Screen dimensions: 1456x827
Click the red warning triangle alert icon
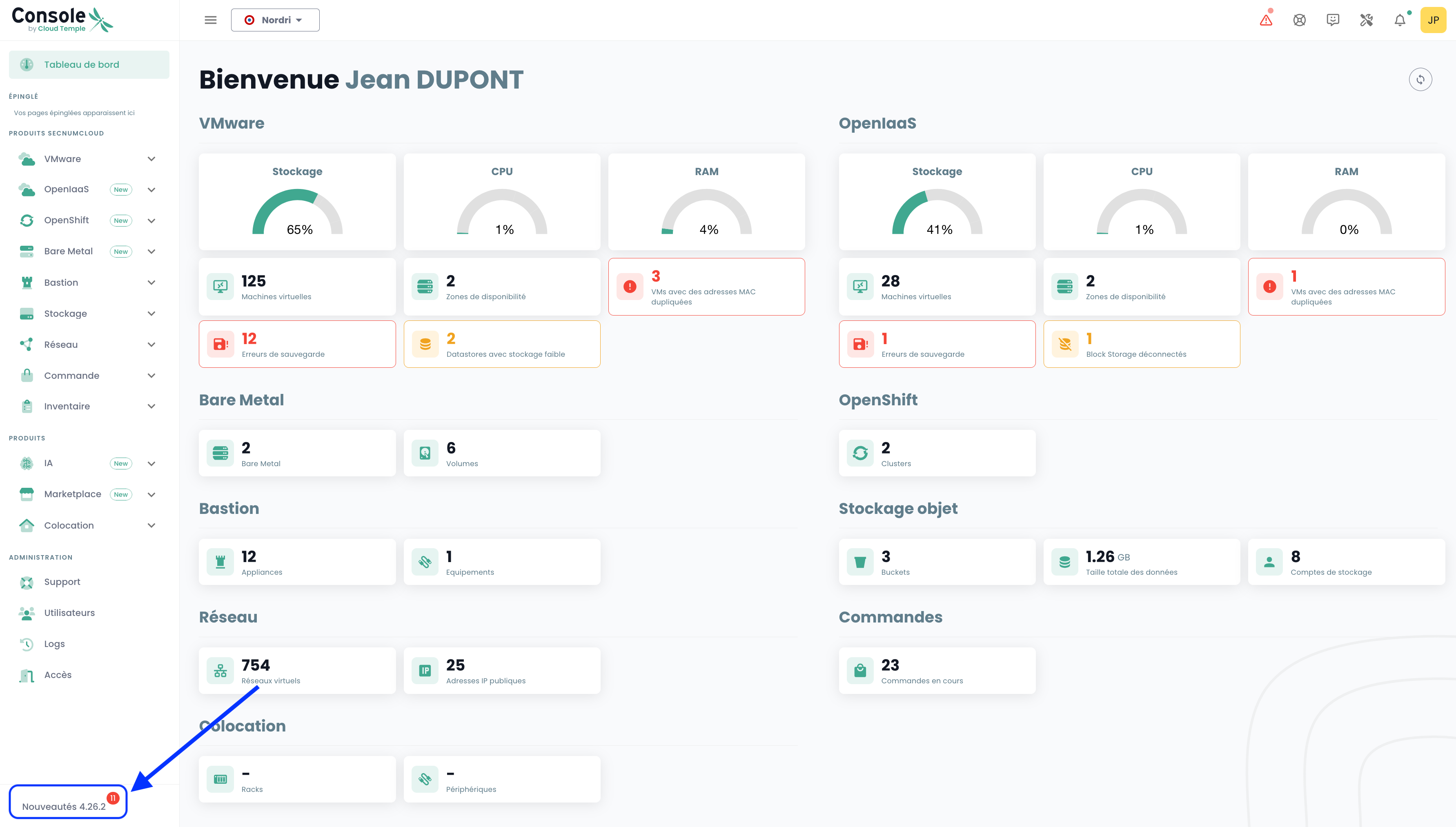[1266, 20]
